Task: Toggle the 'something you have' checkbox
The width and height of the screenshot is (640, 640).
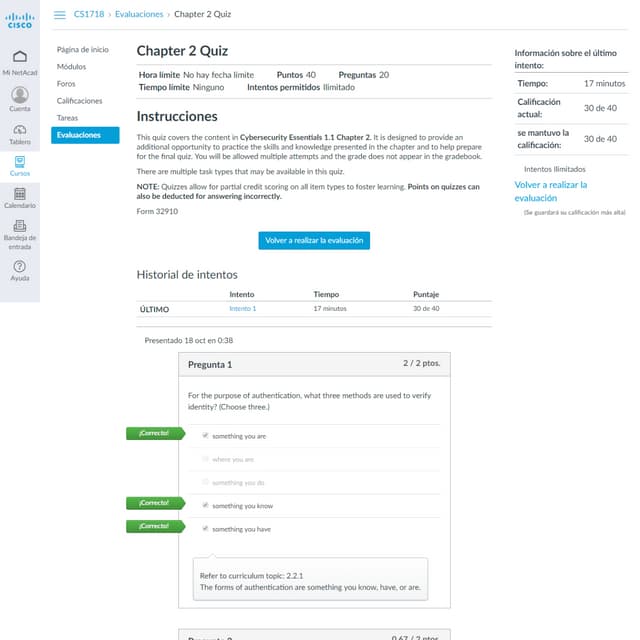Action: pos(205,529)
